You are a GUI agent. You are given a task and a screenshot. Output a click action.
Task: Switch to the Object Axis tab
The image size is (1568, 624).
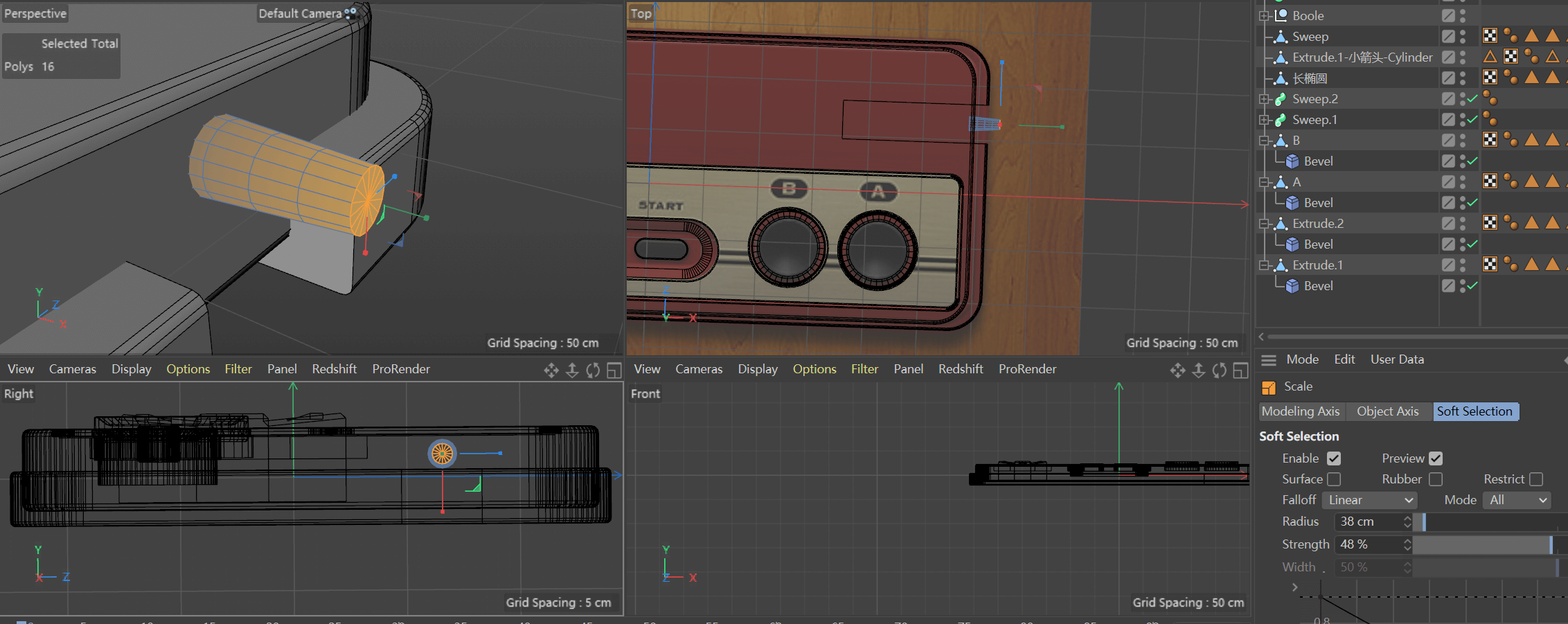(1387, 411)
